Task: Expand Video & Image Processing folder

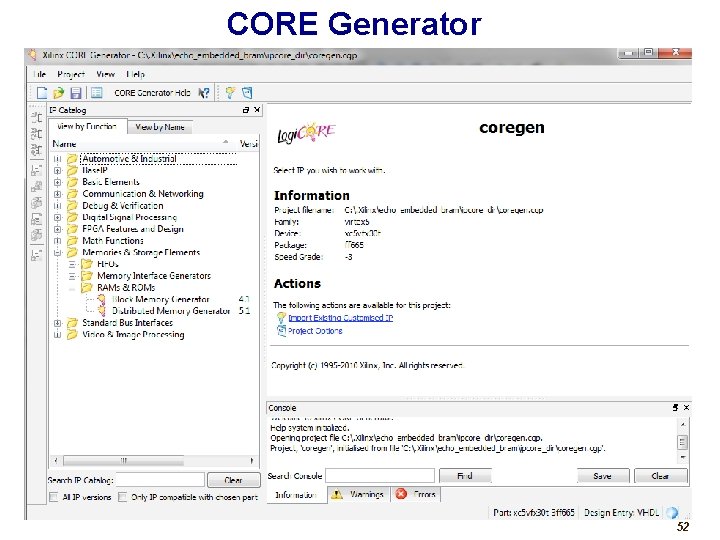Action: (x=57, y=335)
